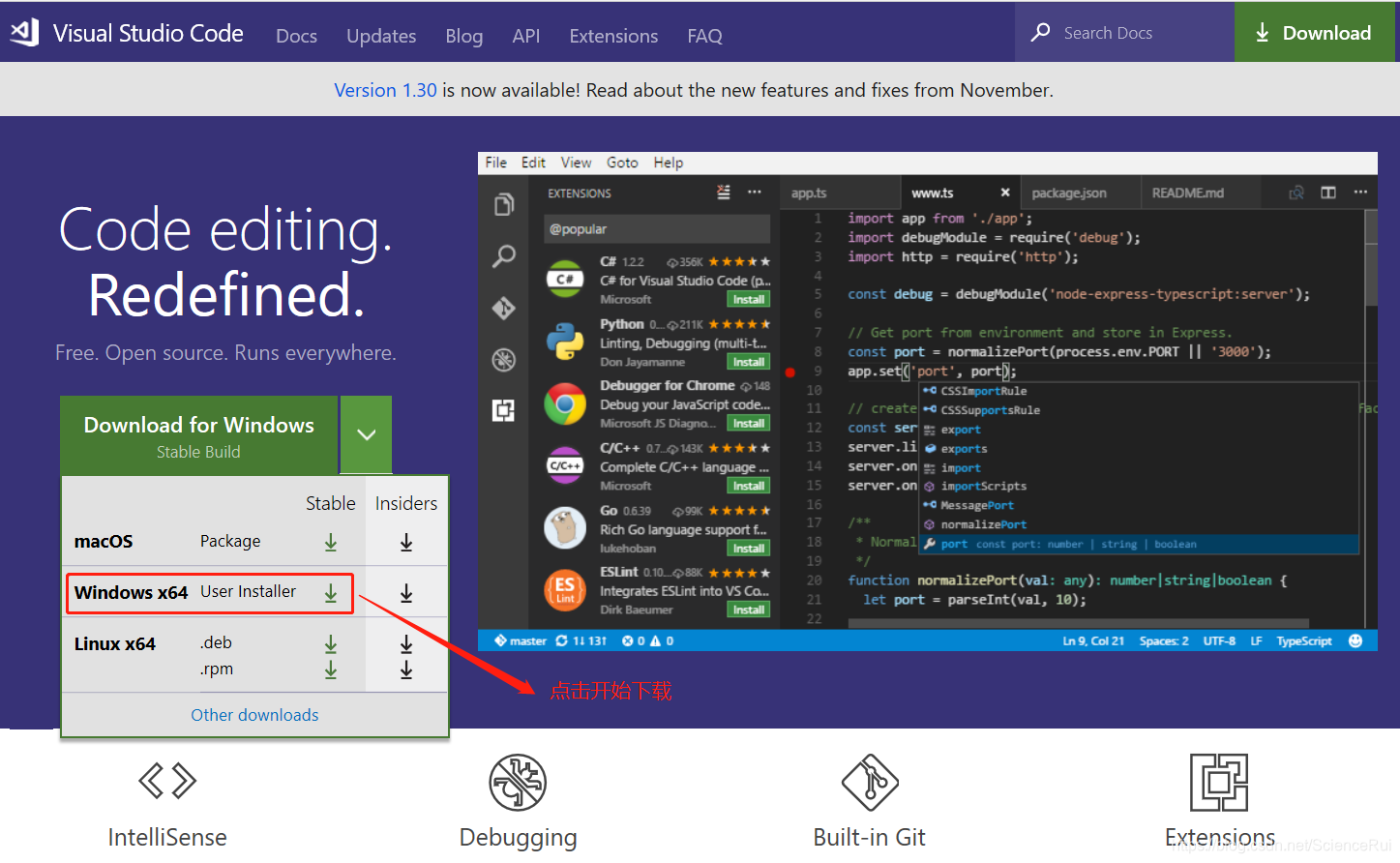This screenshot has width=1400, height=863.
Task: Open the FAQ navigation link
Action: (x=704, y=36)
